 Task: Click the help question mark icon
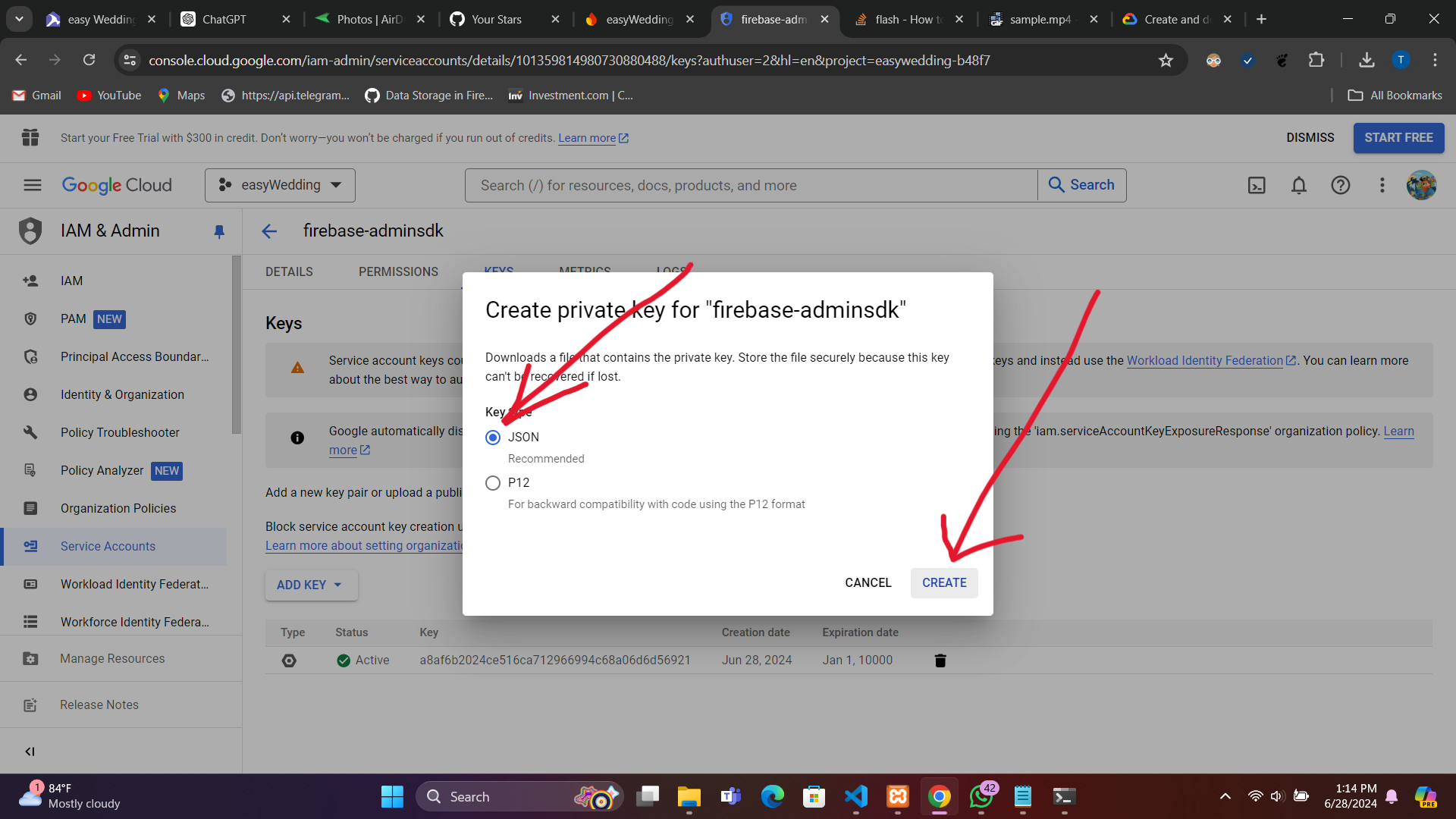1340,185
